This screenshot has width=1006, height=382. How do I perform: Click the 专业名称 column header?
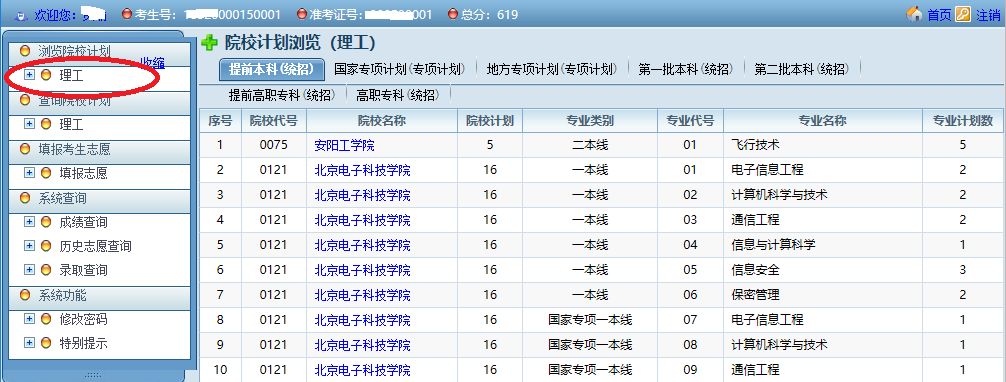pyautogui.click(x=823, y=121)
